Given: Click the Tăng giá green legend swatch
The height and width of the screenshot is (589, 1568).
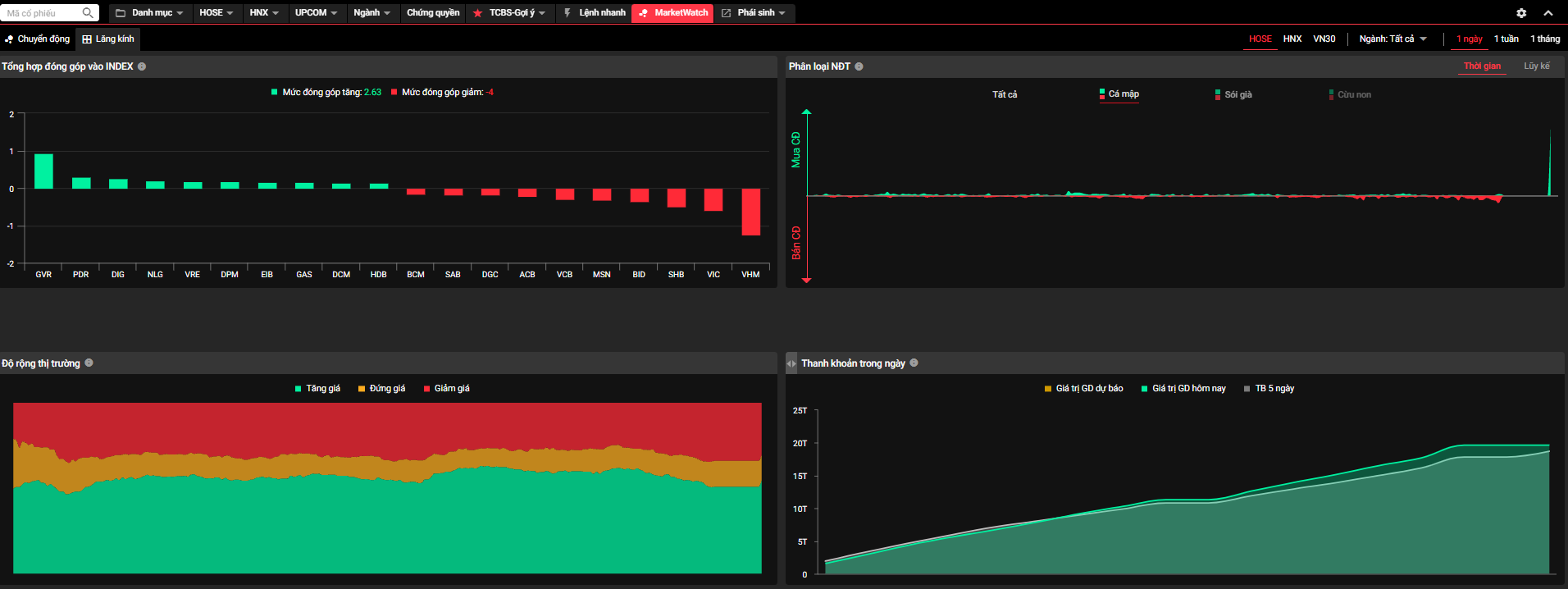Looking at the screenshot, I should [x=299, y=389].
